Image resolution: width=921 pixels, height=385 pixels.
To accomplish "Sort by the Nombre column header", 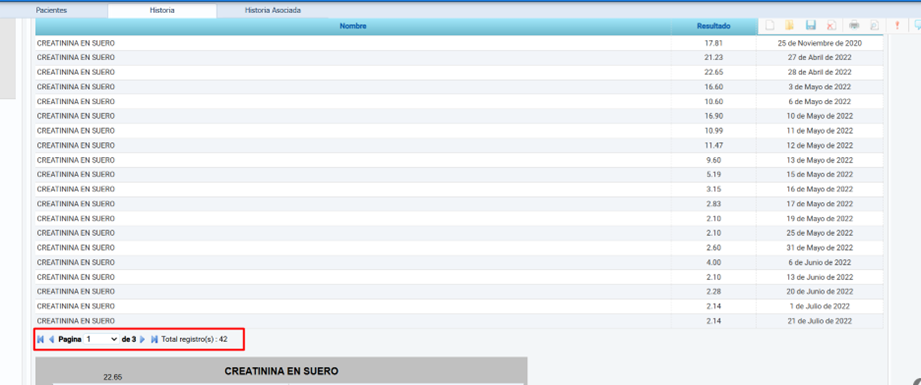I will [x=353, y=26].
